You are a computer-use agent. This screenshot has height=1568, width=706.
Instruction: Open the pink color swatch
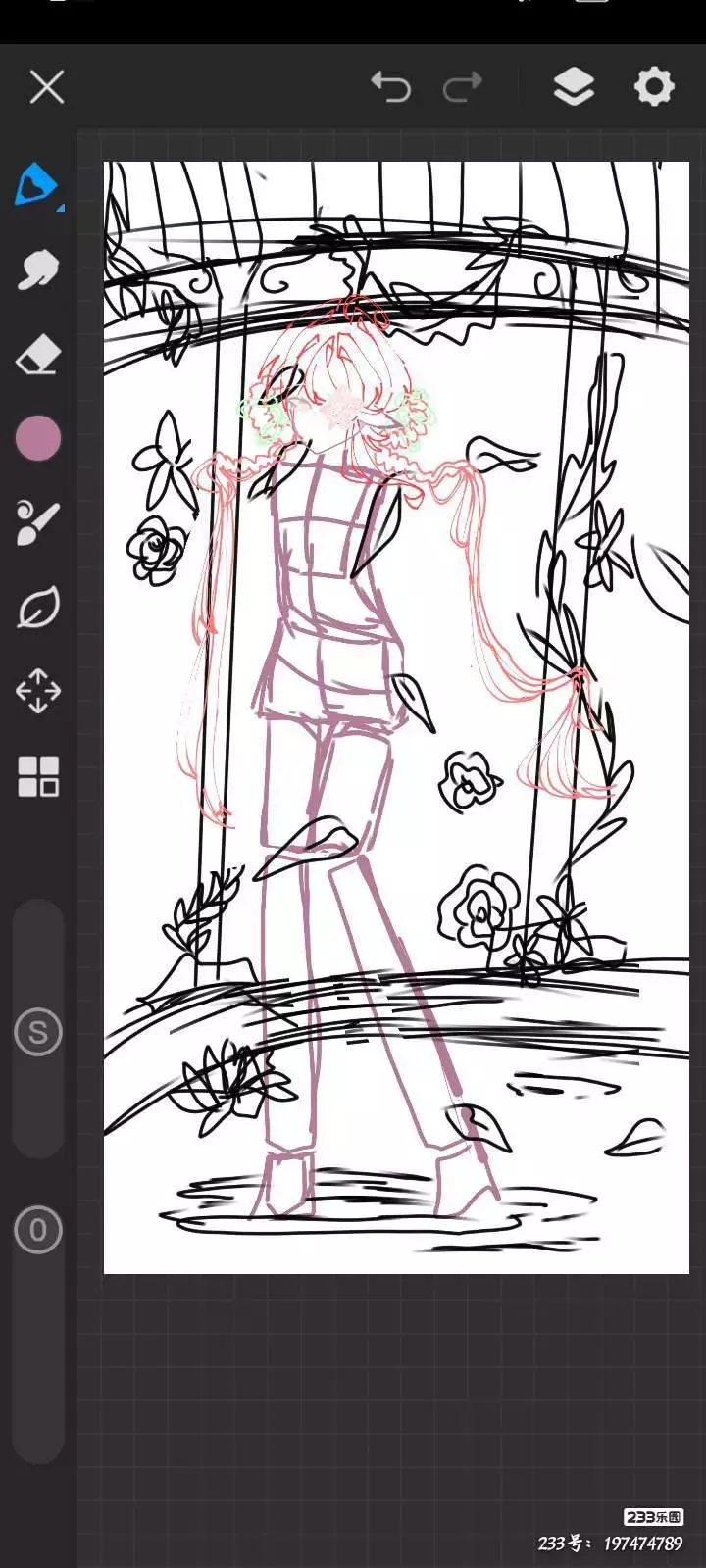point(38,438)
